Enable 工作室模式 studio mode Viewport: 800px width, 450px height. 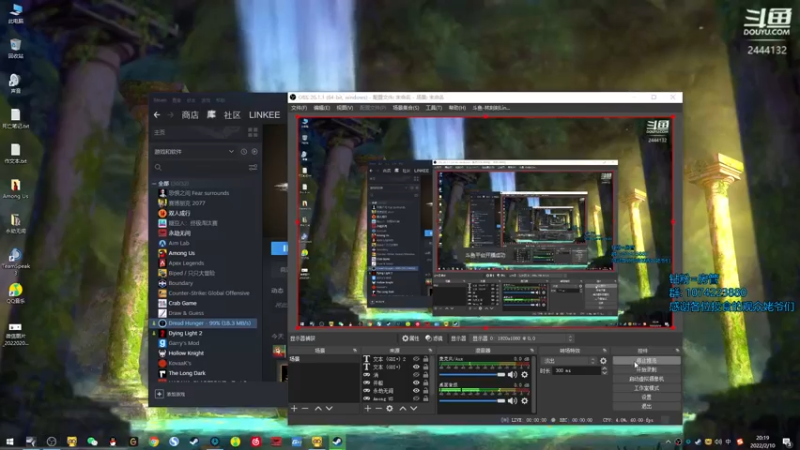[x=646, y=388]
